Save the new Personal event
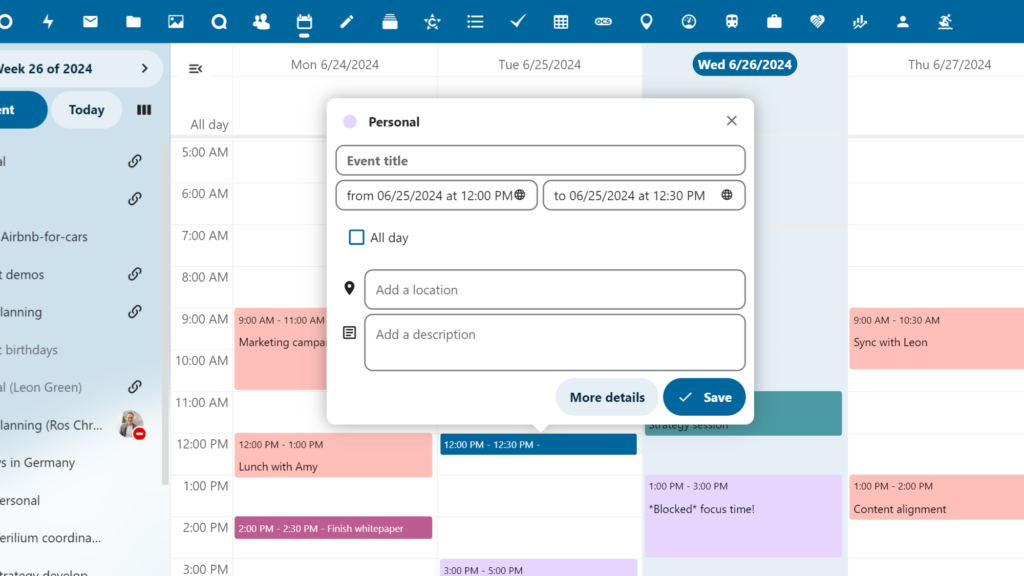Screen dimensions: 1024x576 coord(704,397)
